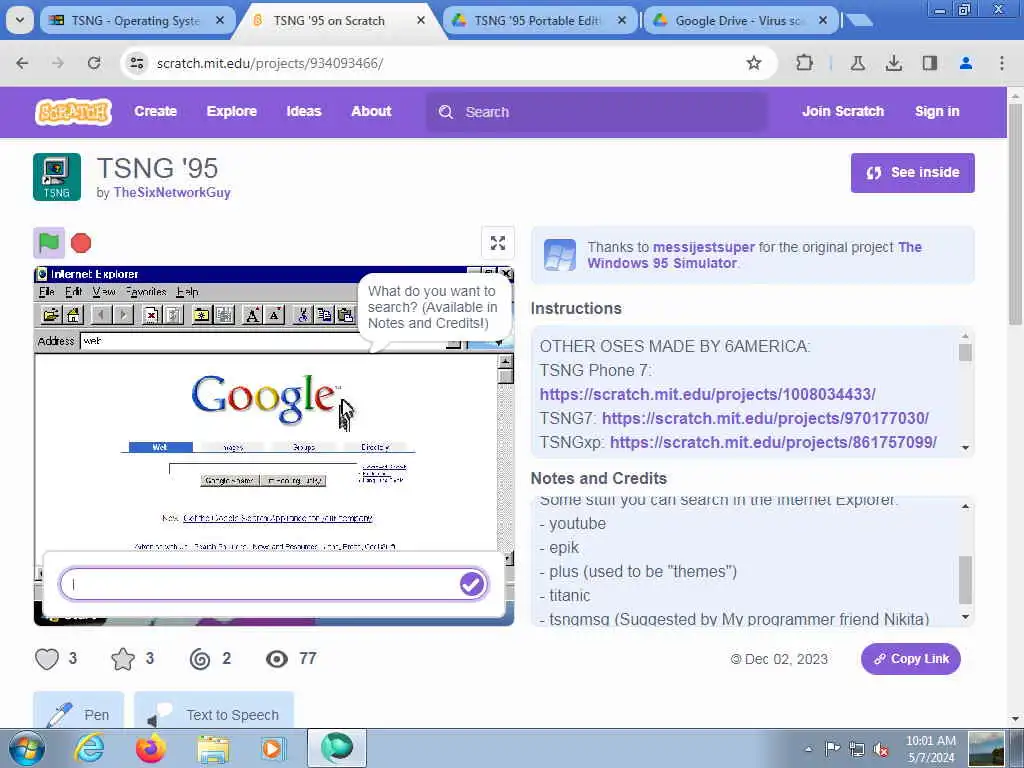Select the Web tab on the Google page
This screenshot has height=768, width=1024.
pos(160,447)
